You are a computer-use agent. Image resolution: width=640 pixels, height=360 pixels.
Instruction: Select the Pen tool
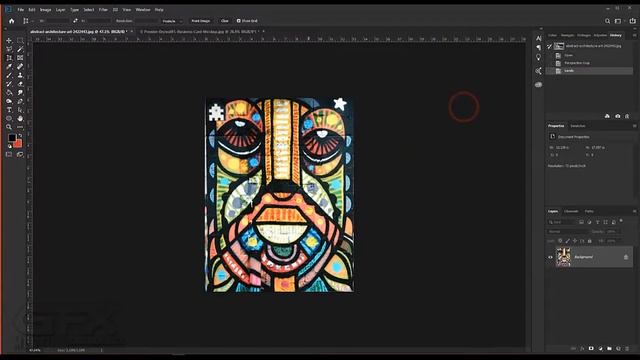pyautogui.click(x=20, y=101)
